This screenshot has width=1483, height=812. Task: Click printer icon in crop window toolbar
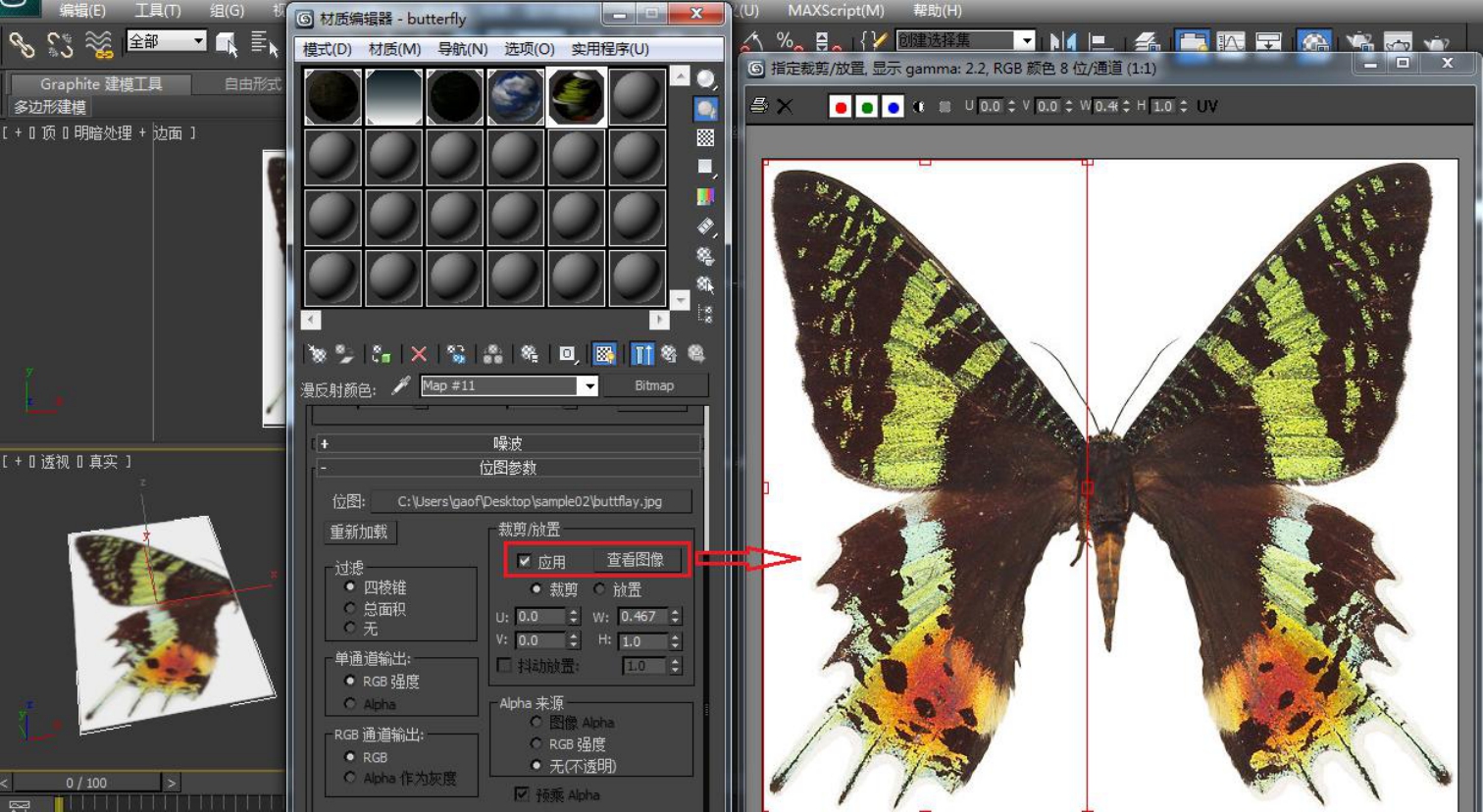pos(759,106)
